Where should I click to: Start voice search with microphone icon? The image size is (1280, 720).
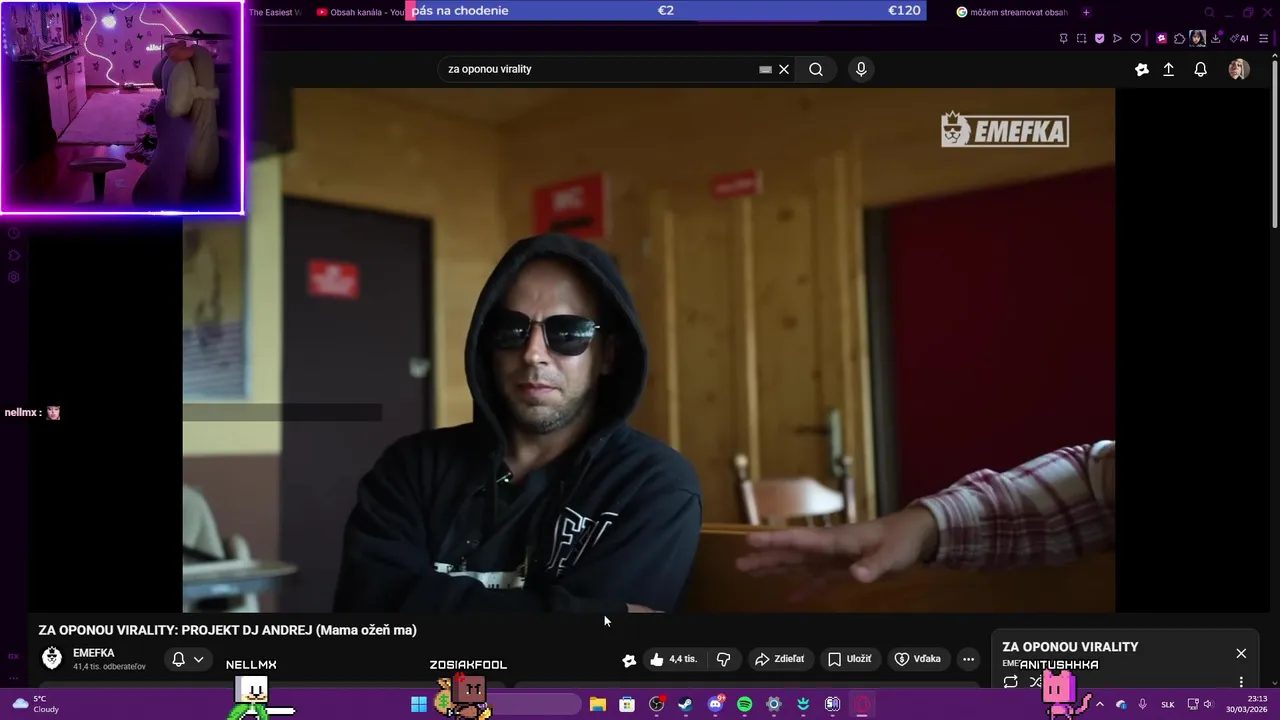coord(861,69)
